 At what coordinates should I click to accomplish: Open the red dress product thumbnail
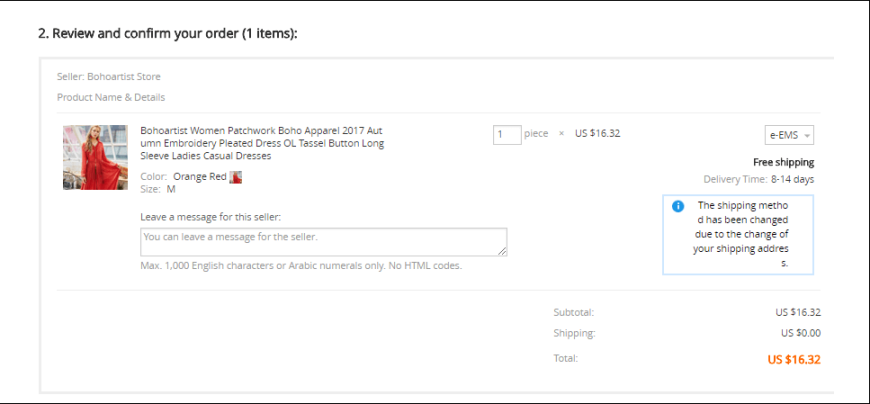[95, 157]
